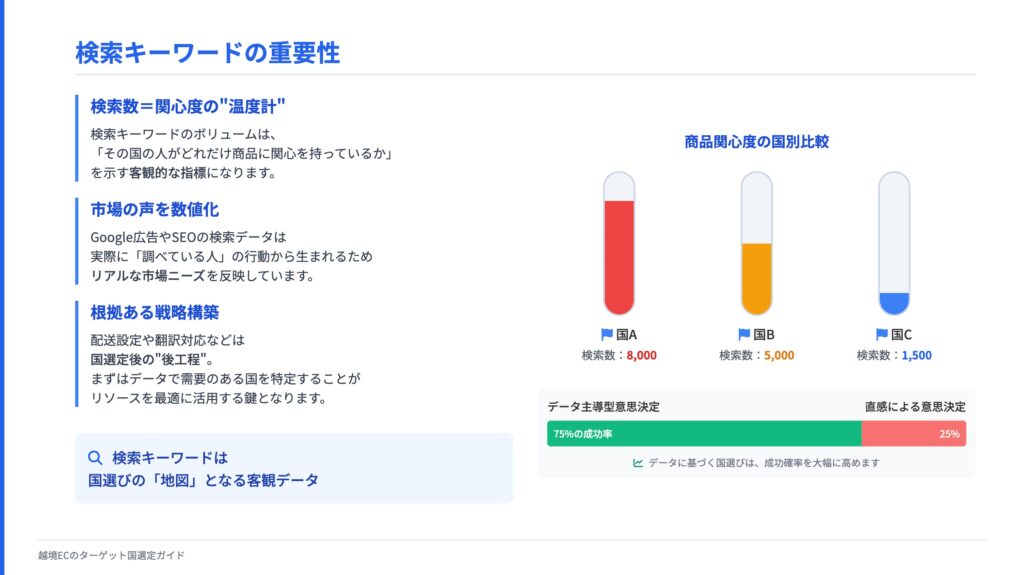Viewport: 1024px width, 575px height.
Task: Click the 8,000 search count value
Action: click(642, 355)
